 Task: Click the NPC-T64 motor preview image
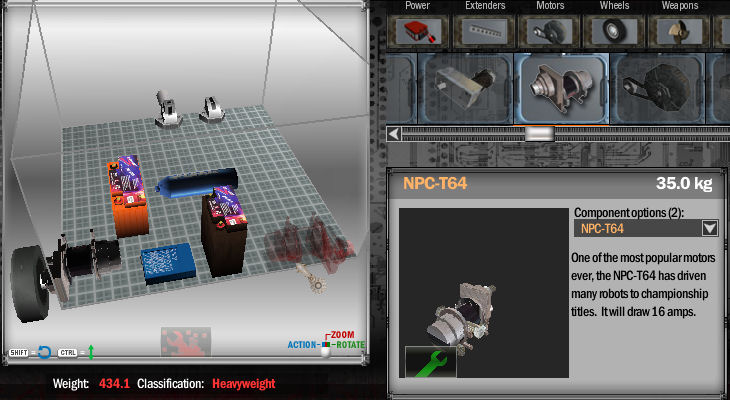pyautogui.click(x=483, y=292)
